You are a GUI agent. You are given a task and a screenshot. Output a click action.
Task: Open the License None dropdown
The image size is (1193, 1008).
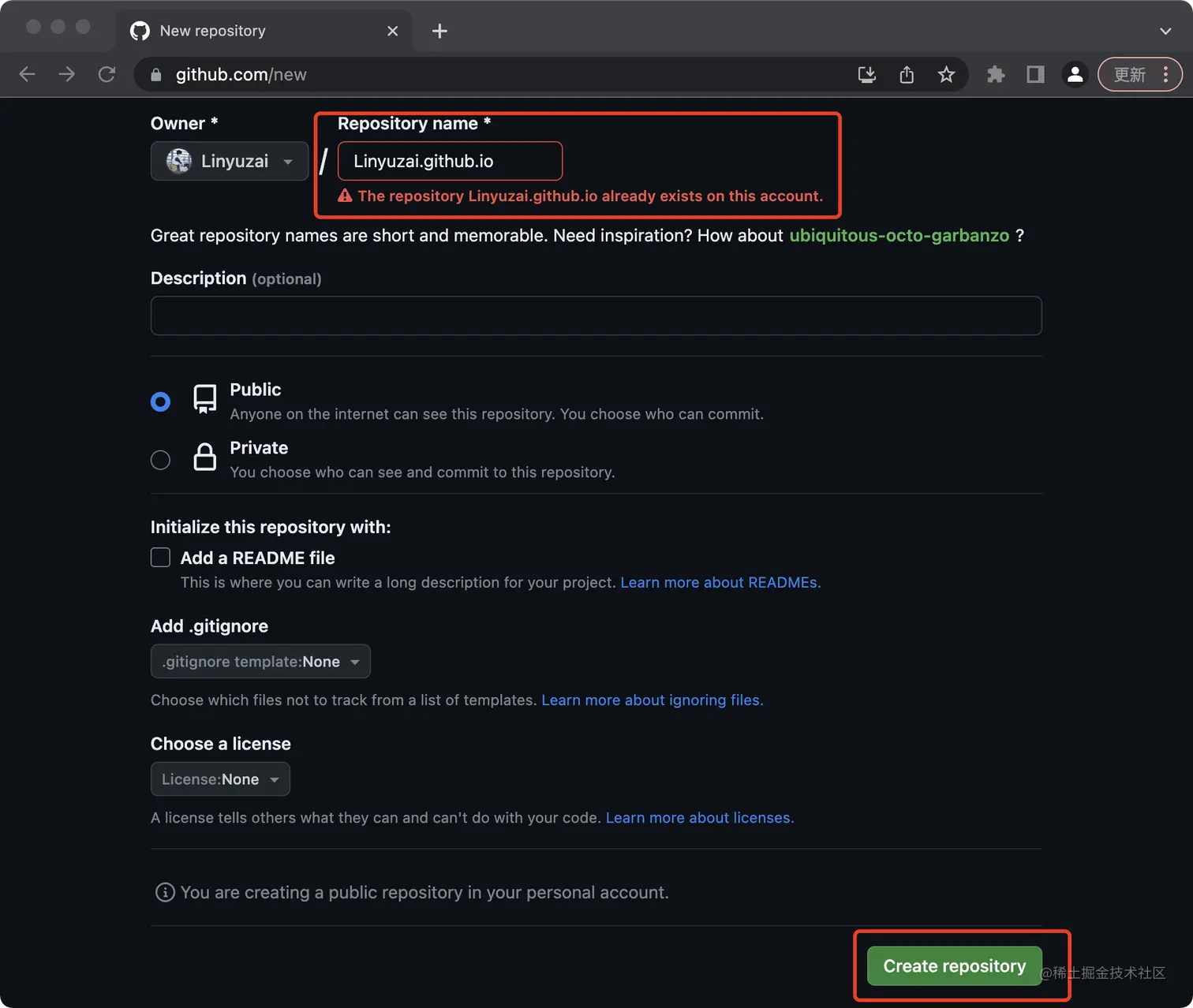pos(220,779)
